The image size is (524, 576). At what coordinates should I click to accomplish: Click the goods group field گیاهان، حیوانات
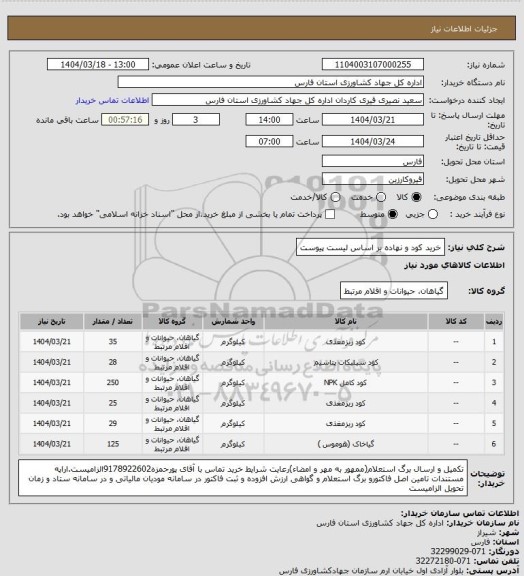tap(394, 291)
